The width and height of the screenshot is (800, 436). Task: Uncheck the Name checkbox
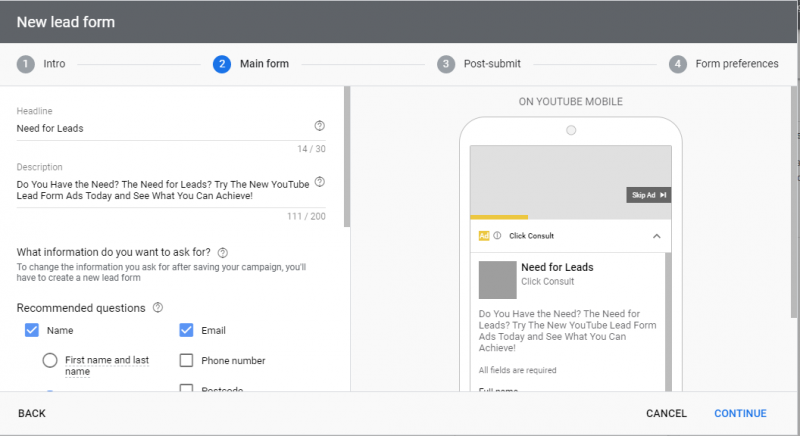click(x=32, y=330)
